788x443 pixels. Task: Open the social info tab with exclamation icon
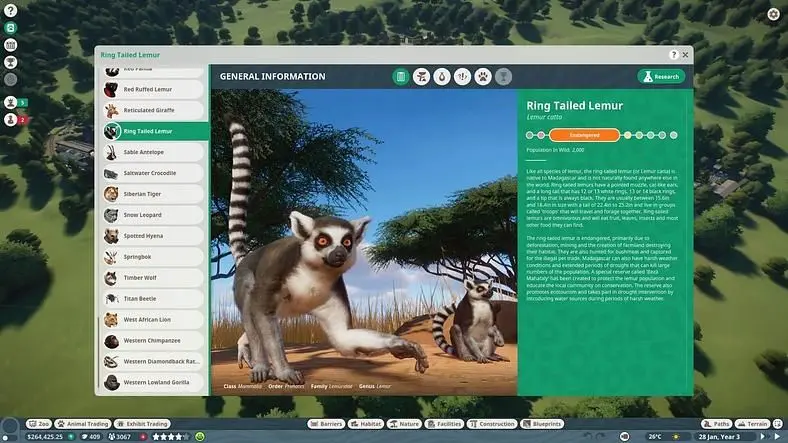point(462,76)
